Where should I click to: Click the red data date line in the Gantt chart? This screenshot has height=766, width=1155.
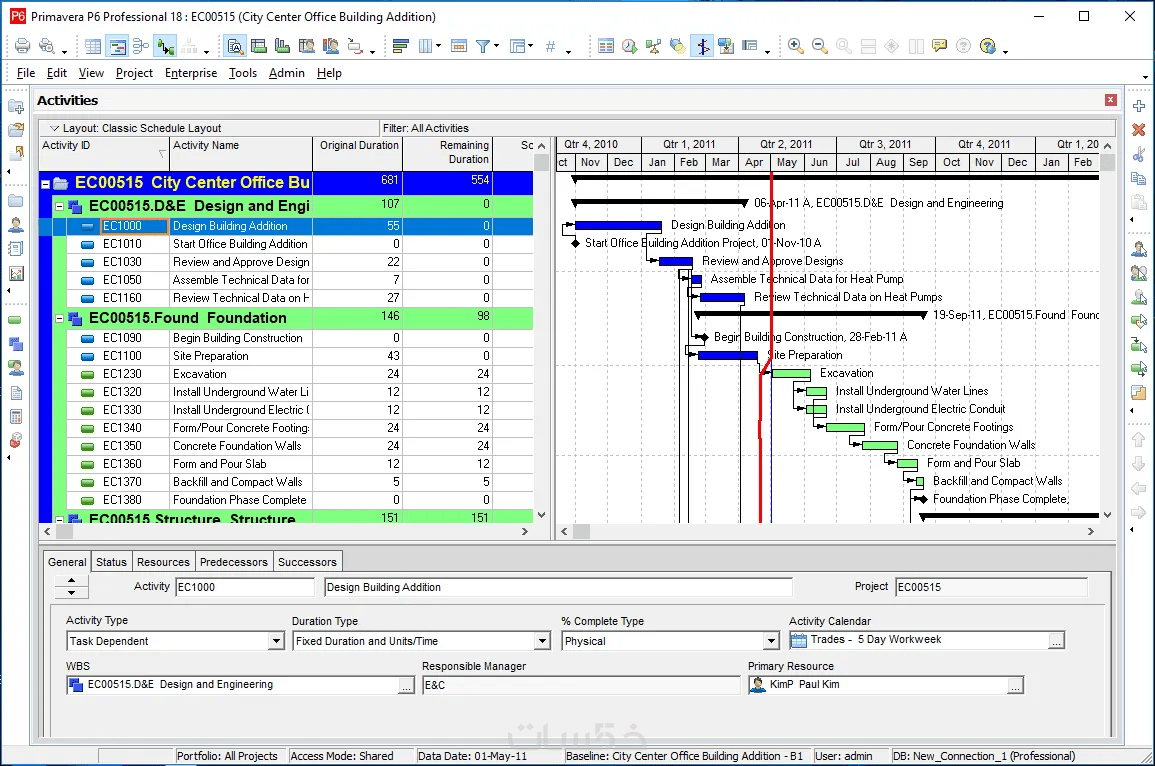772,270
